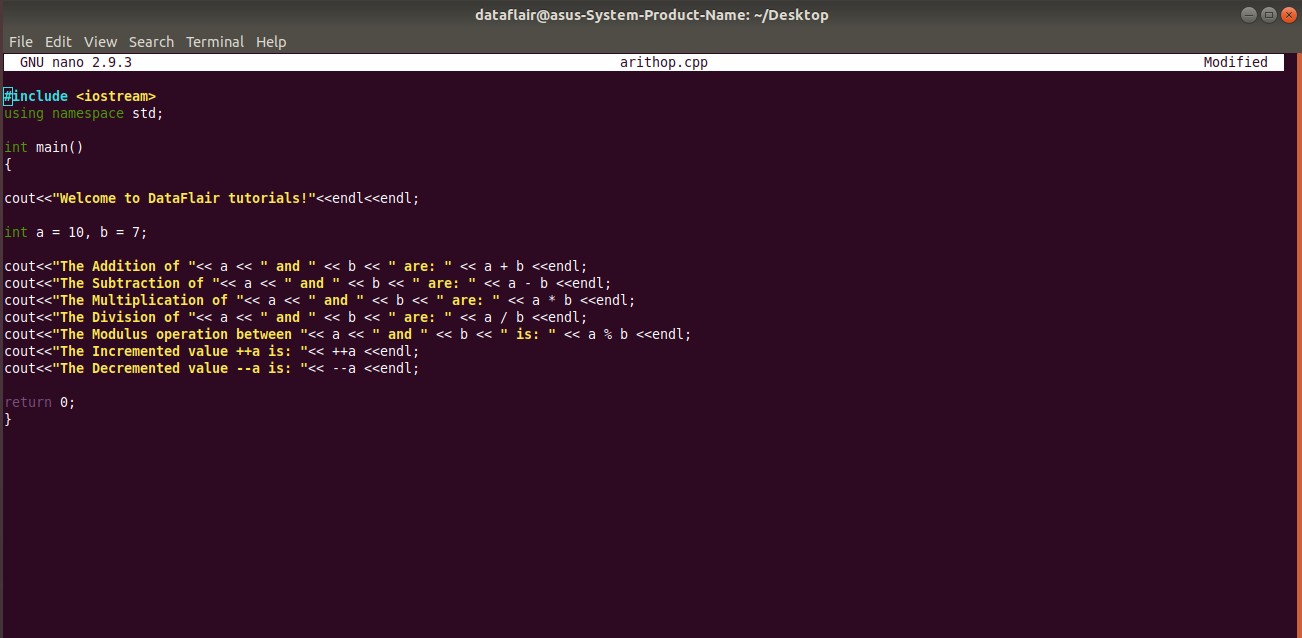The image size is (1302, 638).
Task: Open the File menu
Action: pos(21,42)
